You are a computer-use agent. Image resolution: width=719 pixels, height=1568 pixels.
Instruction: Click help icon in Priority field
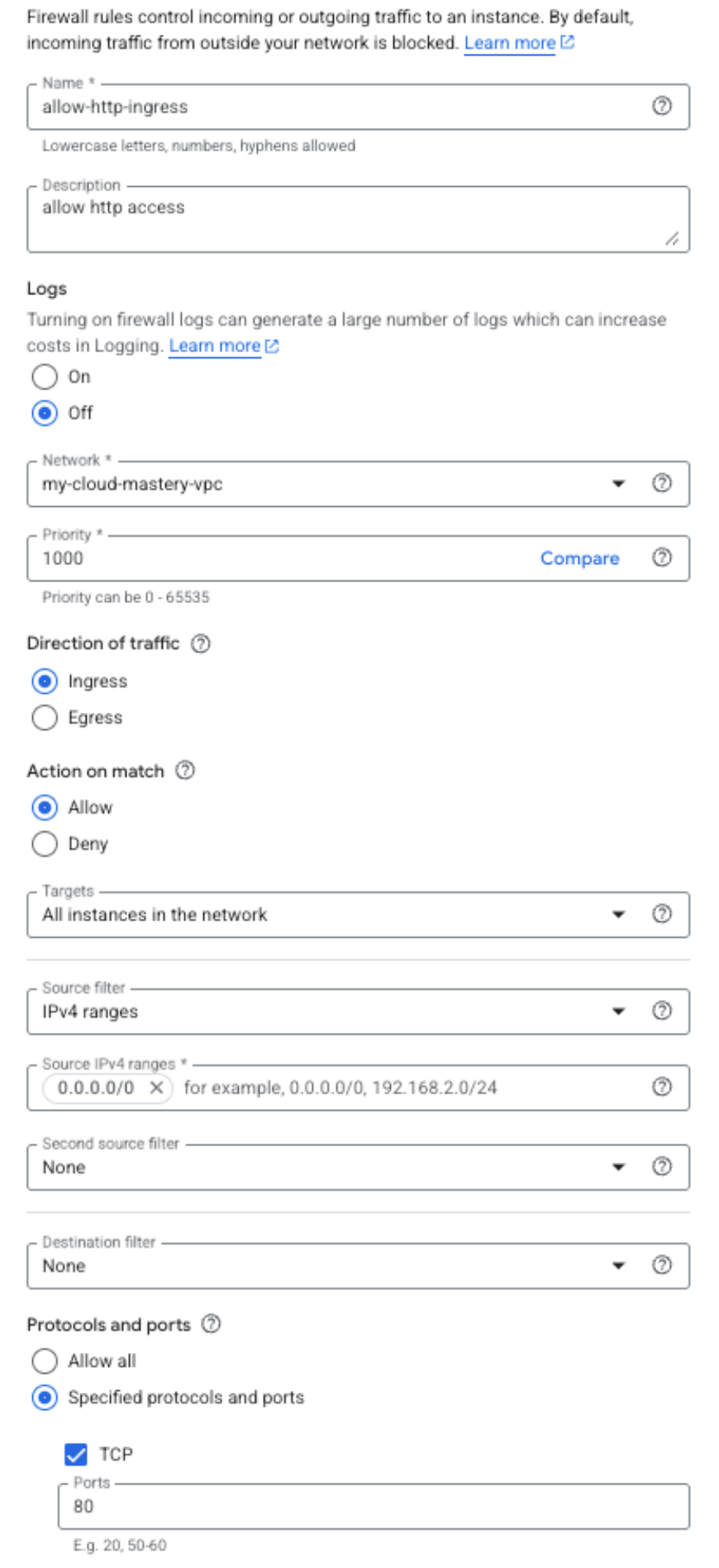click(x=661, y=557)
